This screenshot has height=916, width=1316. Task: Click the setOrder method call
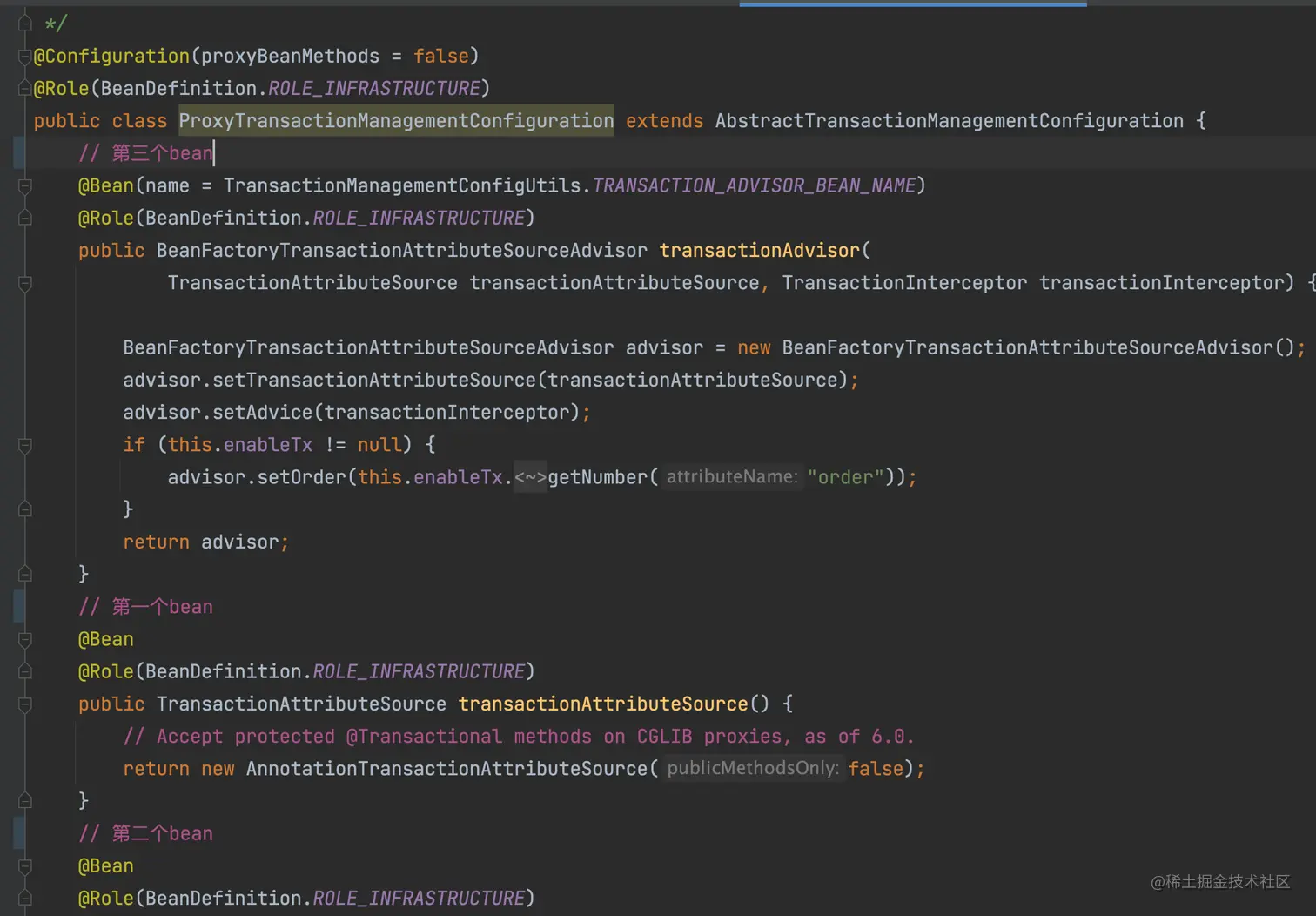coord(301,477)
